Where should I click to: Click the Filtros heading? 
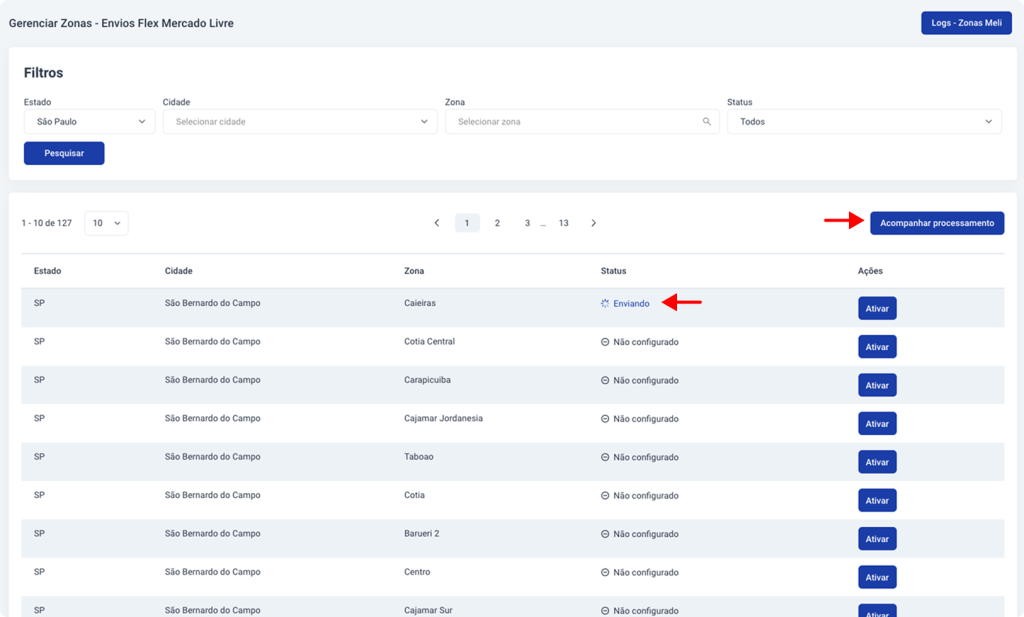coord(44,72)
